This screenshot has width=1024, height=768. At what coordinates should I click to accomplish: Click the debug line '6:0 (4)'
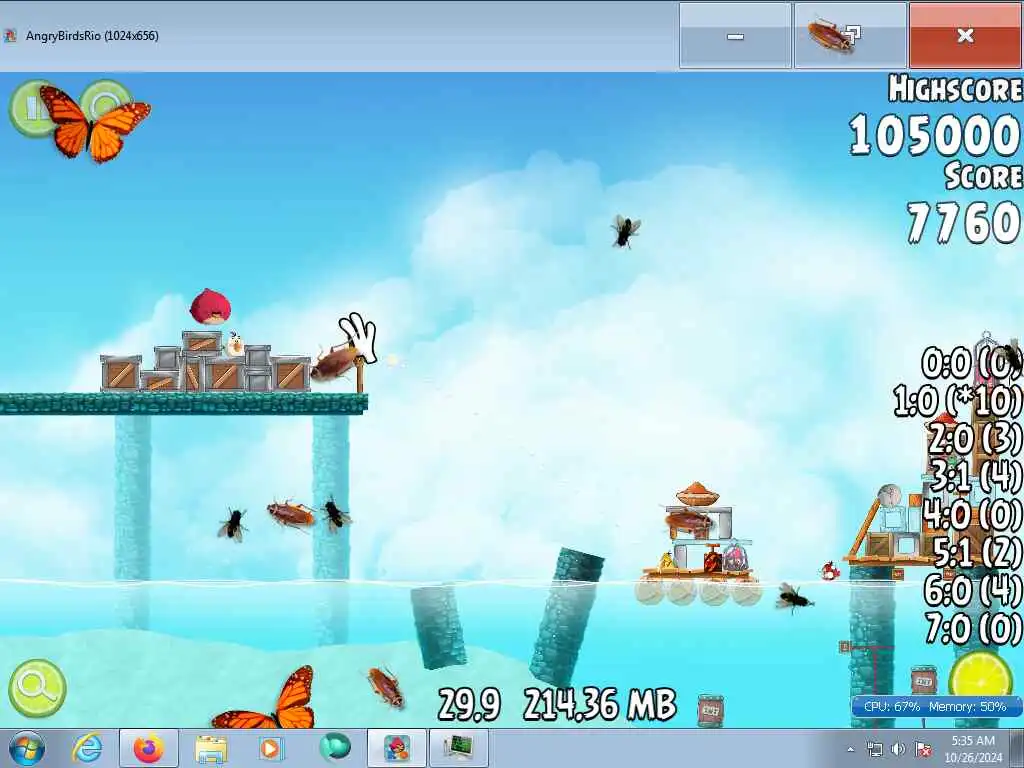click(973, 591)
